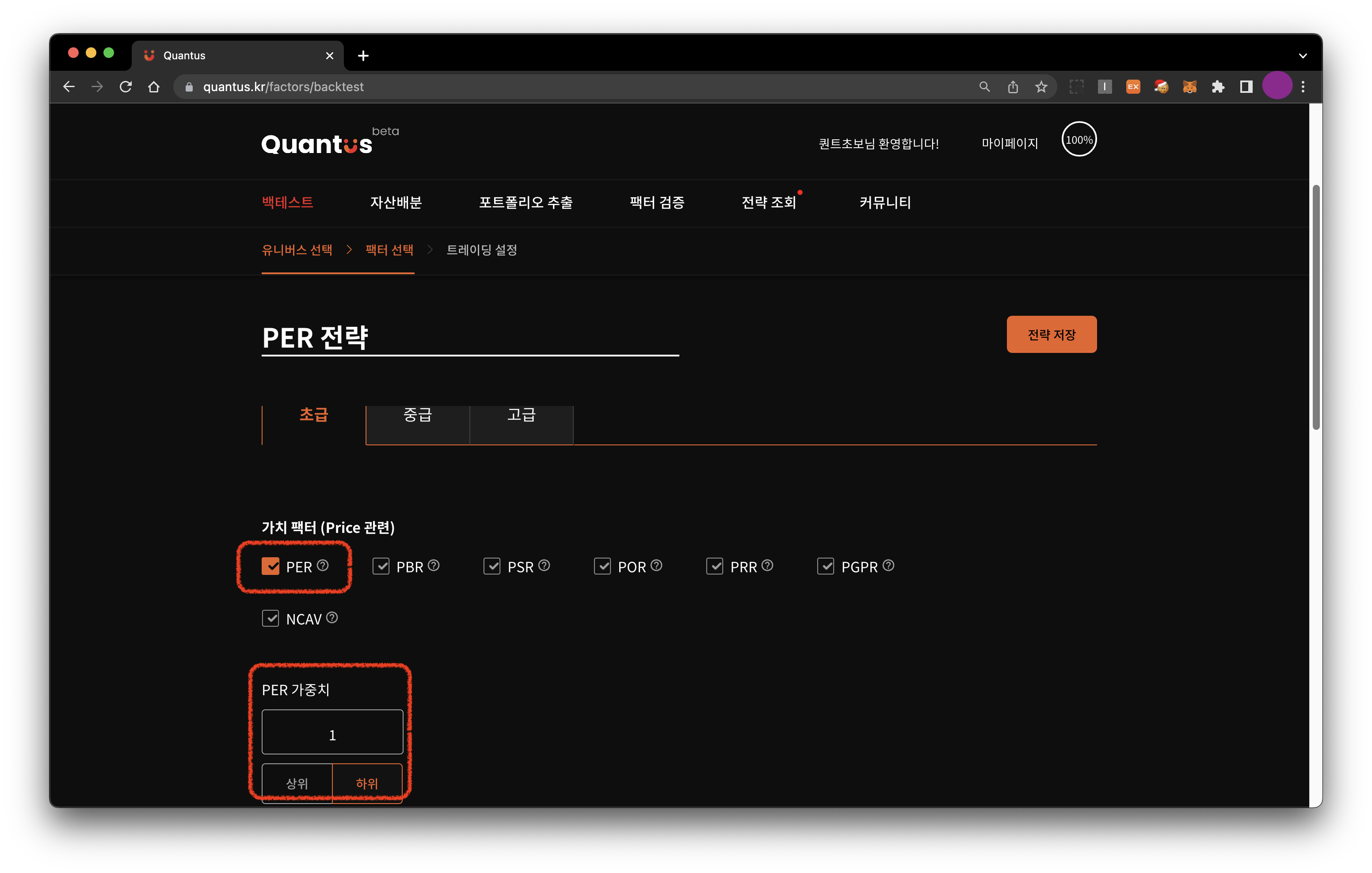Screen dimensions: 1372x873
Task: Enable the PSR factor checkbox
Action: [492, 566]
